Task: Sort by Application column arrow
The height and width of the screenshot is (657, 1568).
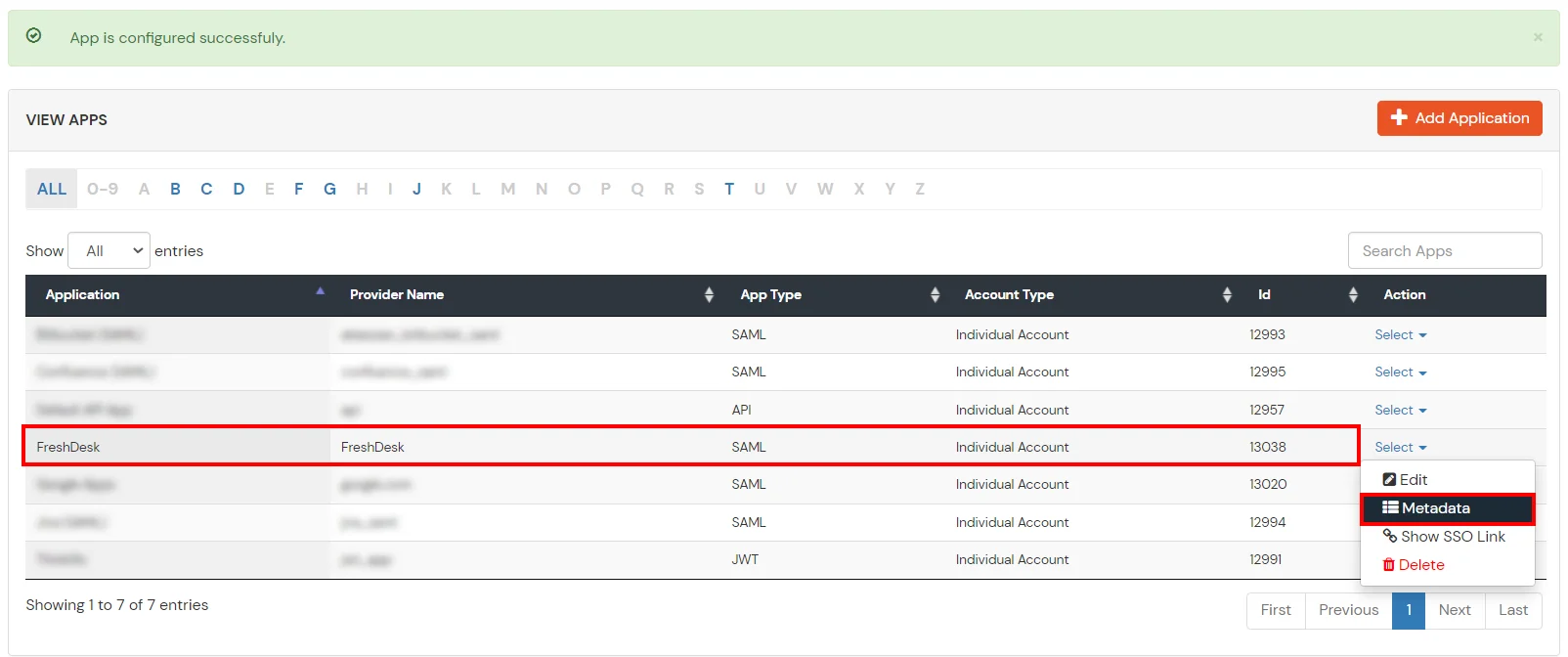Action: pos(320,291)
